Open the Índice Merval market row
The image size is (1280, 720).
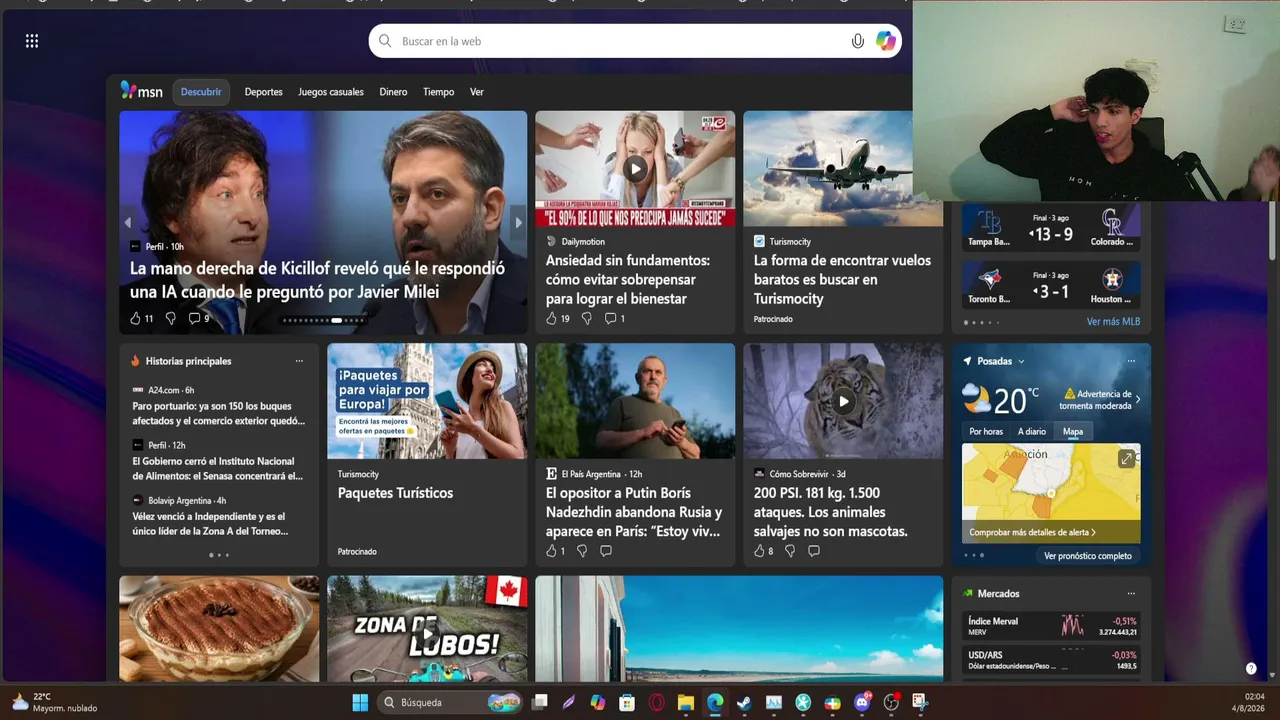point(1051,626)
